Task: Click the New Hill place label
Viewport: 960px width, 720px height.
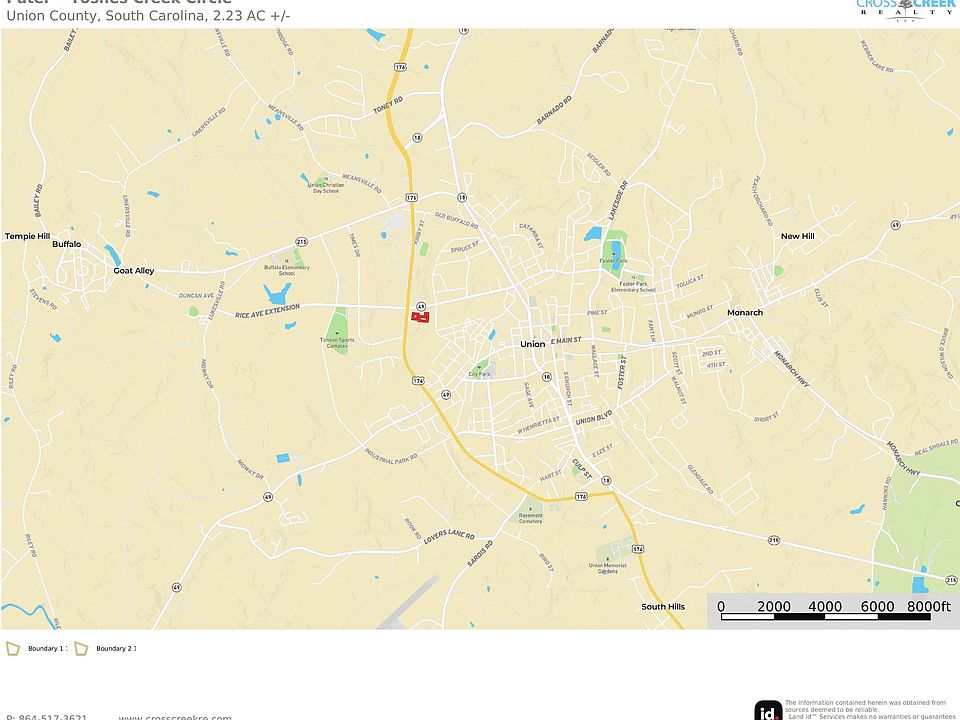Action: coord(797,236)
